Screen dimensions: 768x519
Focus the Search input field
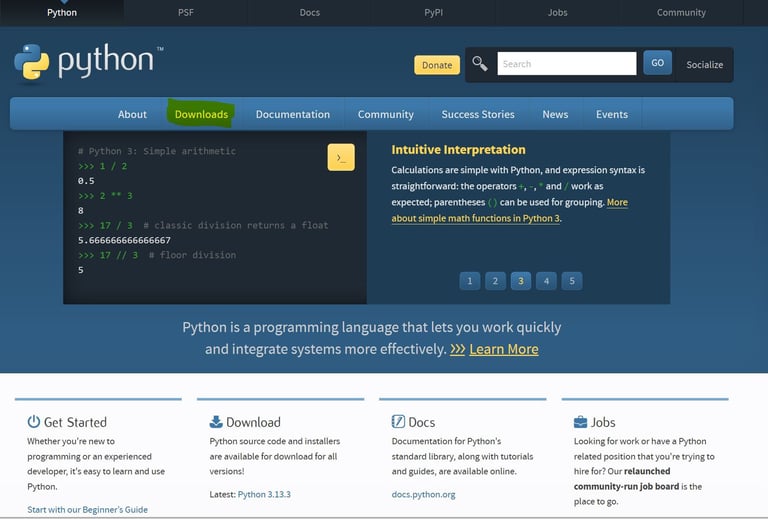click(567, 64)
